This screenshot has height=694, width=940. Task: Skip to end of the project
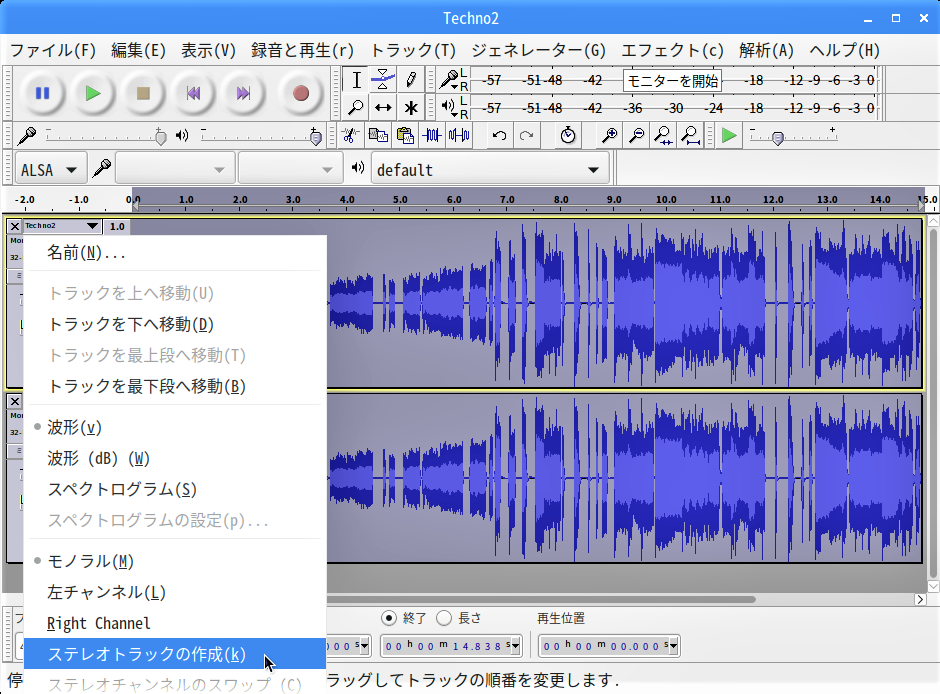click(x=243, y=93)
